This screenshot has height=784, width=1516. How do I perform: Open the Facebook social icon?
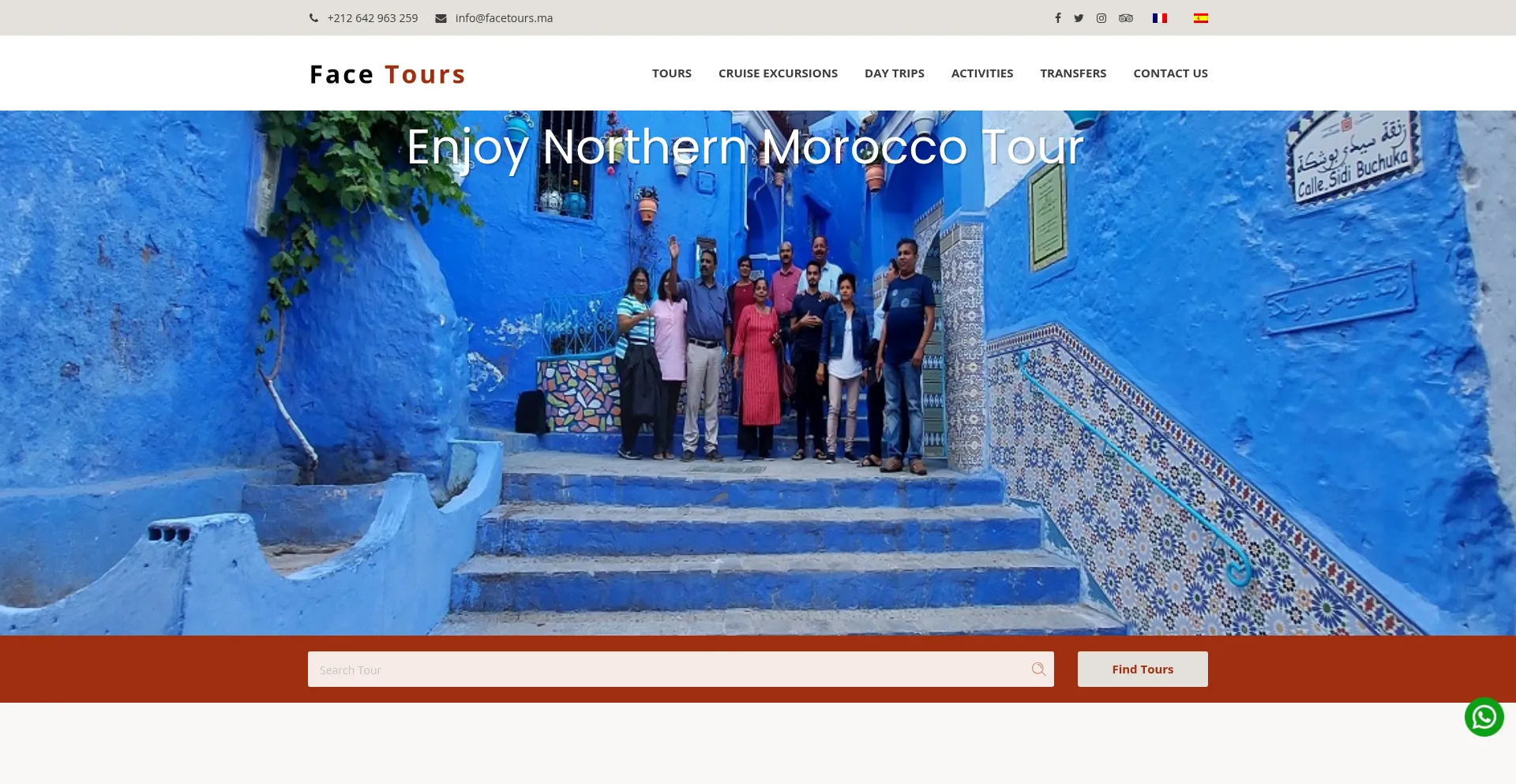pyautogui.click(x=1058, y=18)
